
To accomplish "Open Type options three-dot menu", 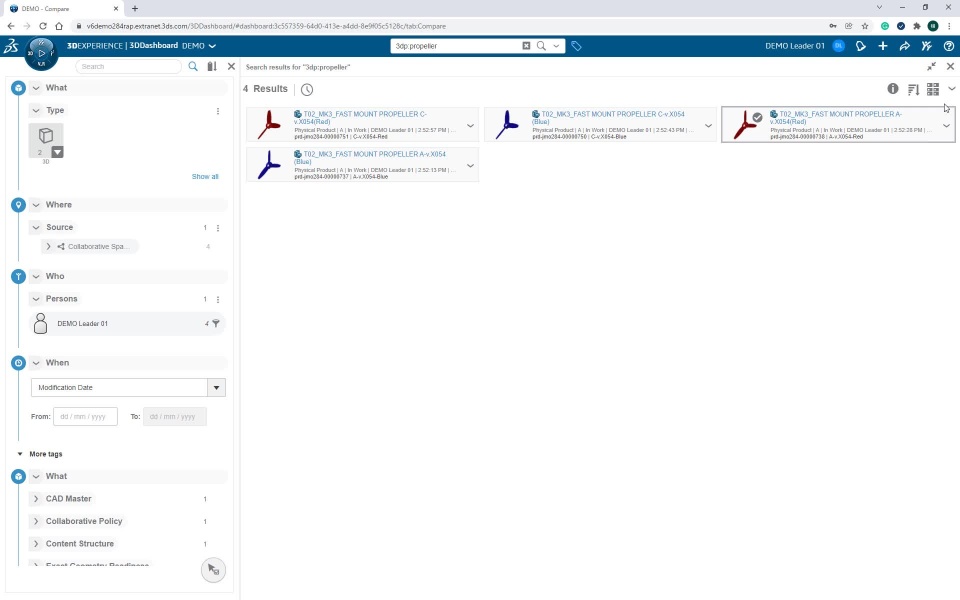I will pyautogui.click(x=218, y=111).
